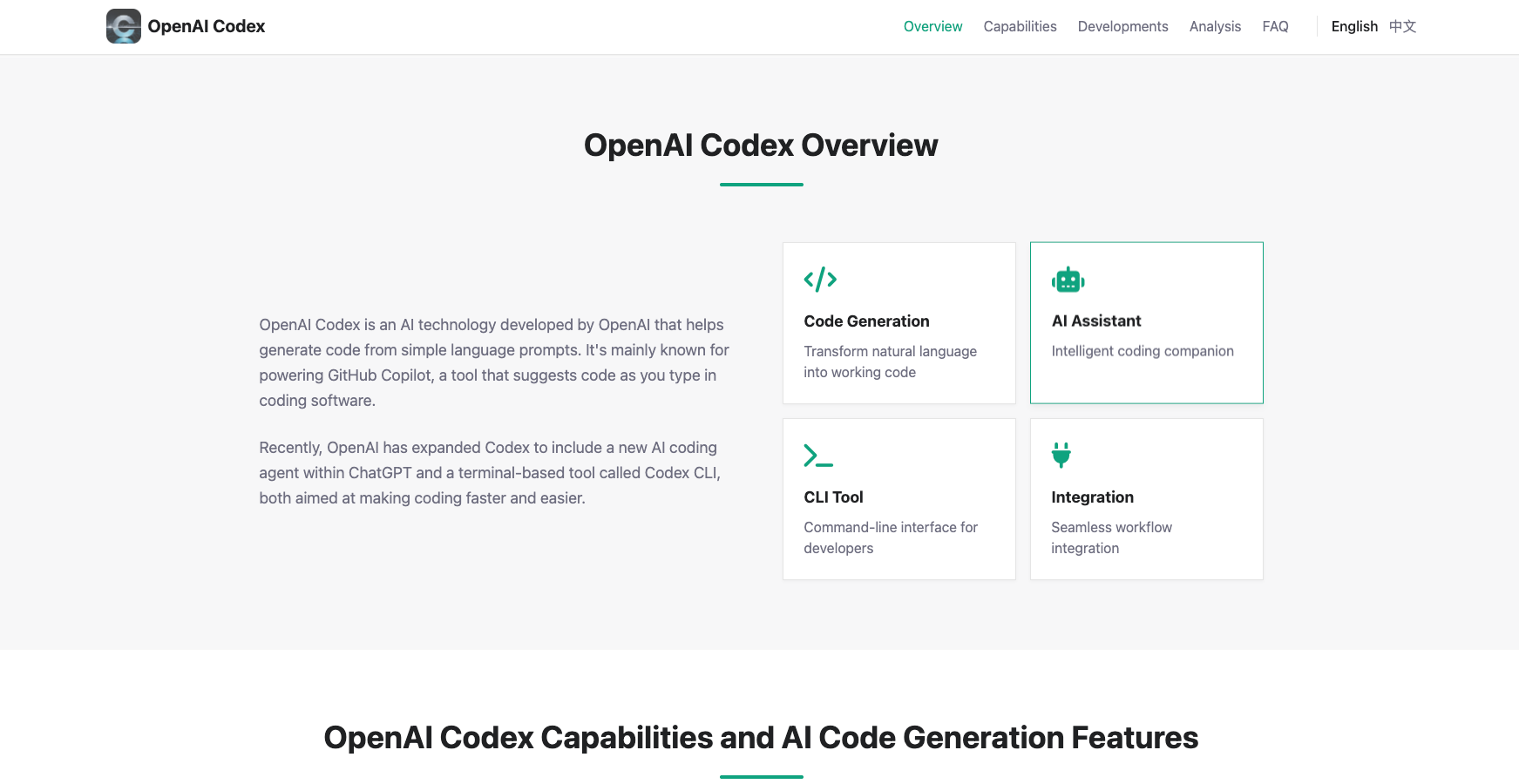This screenshot has width=1519, height=784.
Task: Select the Code Generation card title
Action: click(866, 321)
